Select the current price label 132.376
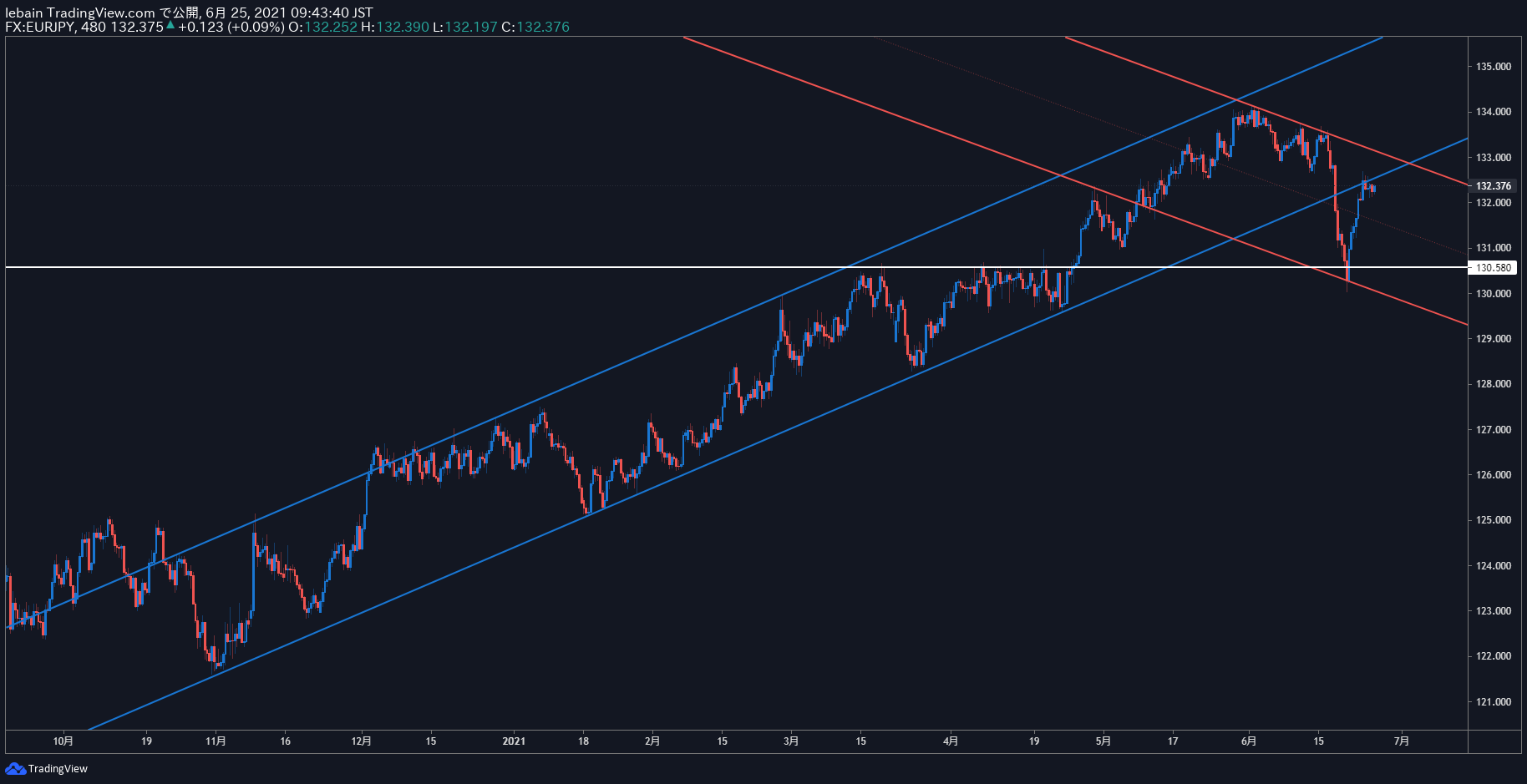The width and height of the screenshot is (1527, 784). [x=1493, y=186]
